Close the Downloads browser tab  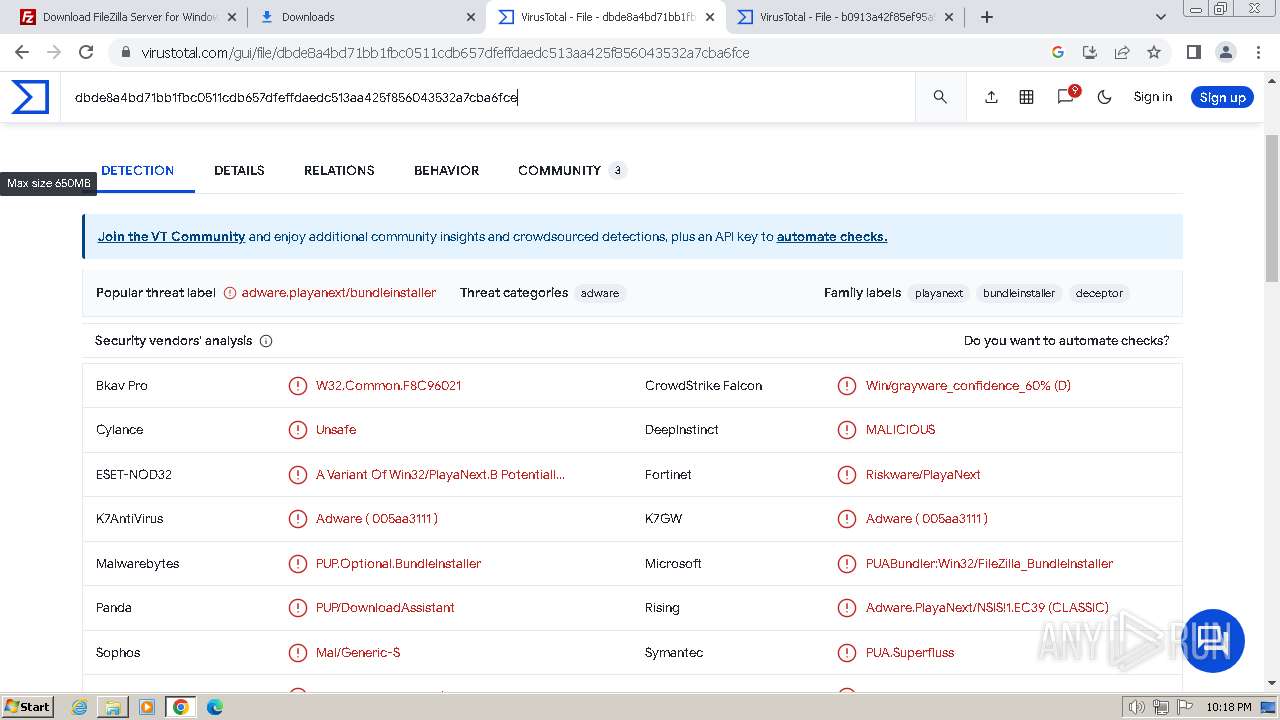coord(471,17)
